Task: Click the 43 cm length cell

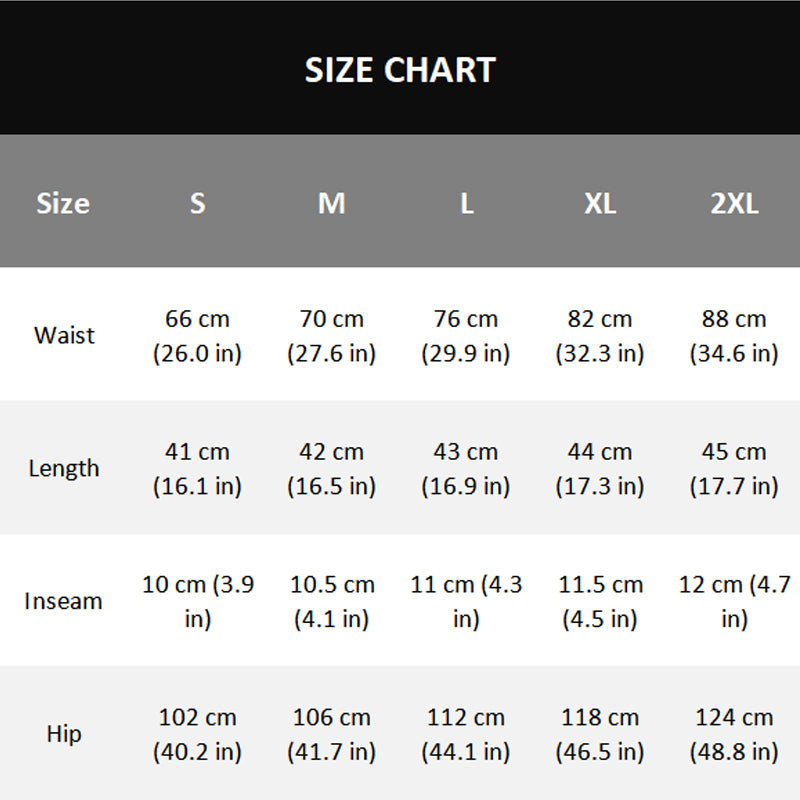Action: [x=466, y=468]
